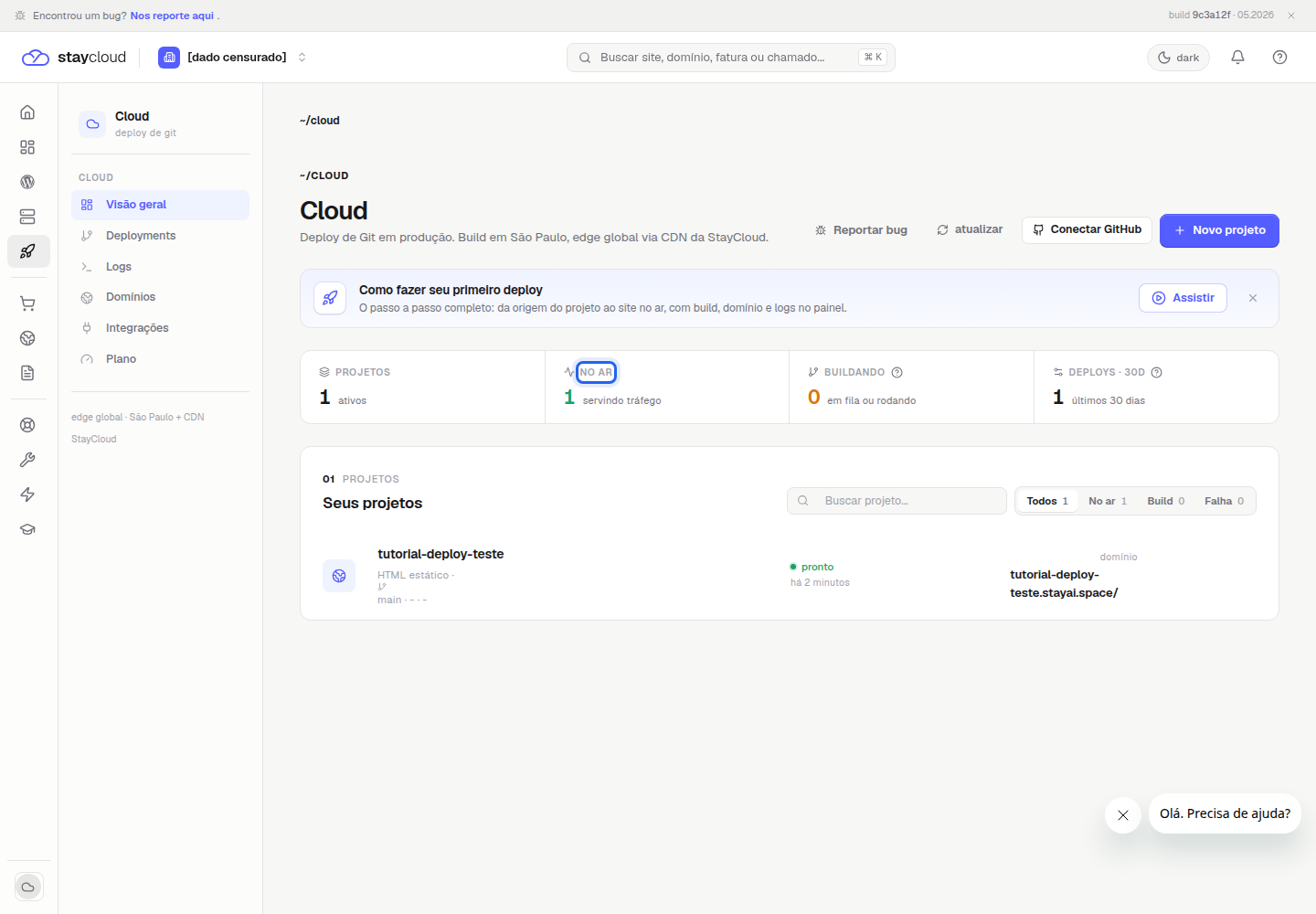Click the PROJETOS stat card
Viewport: 1316px width, 914px height.
pos(422,387)
